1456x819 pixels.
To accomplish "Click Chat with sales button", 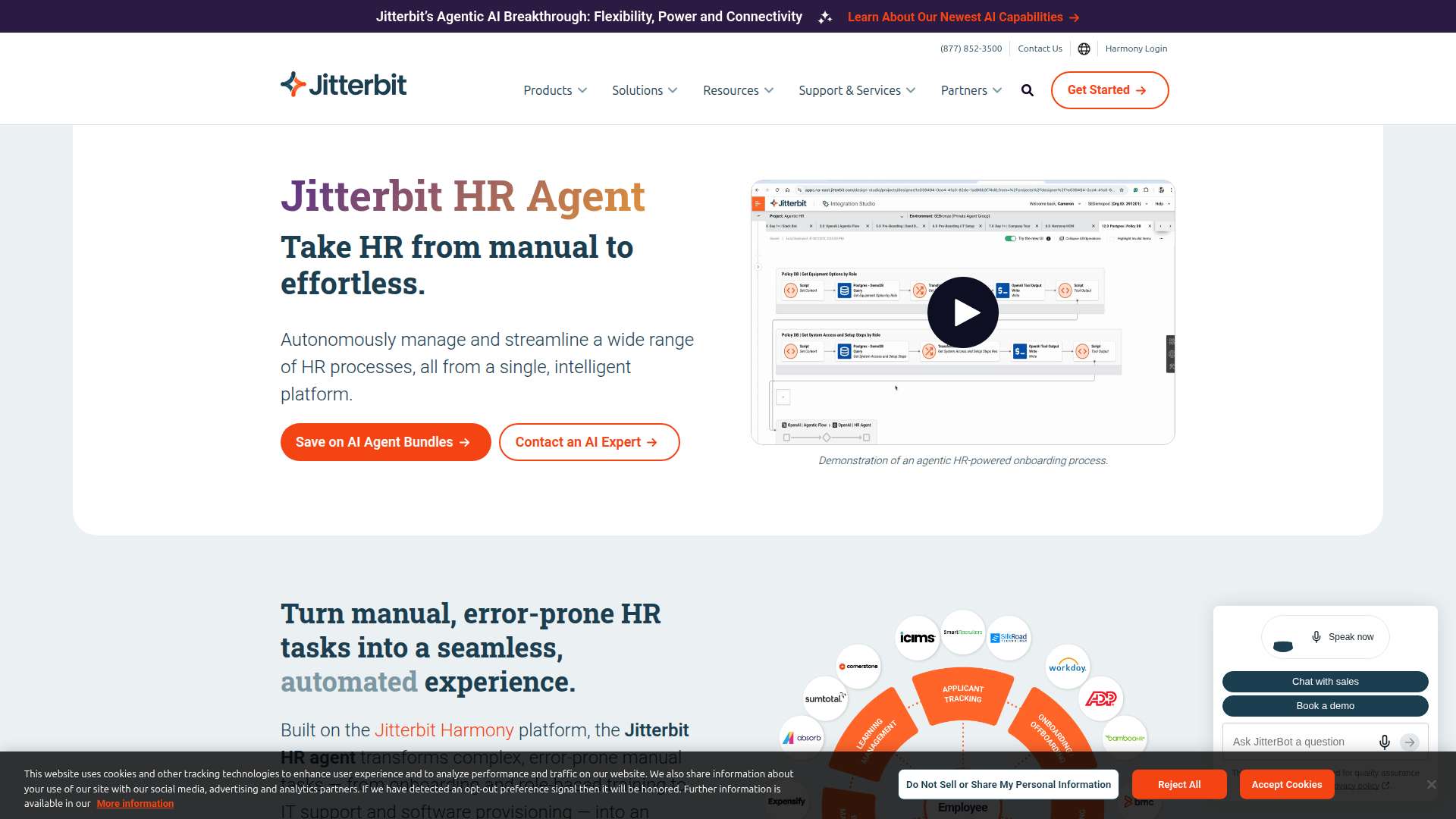I will click(1325, 682).
